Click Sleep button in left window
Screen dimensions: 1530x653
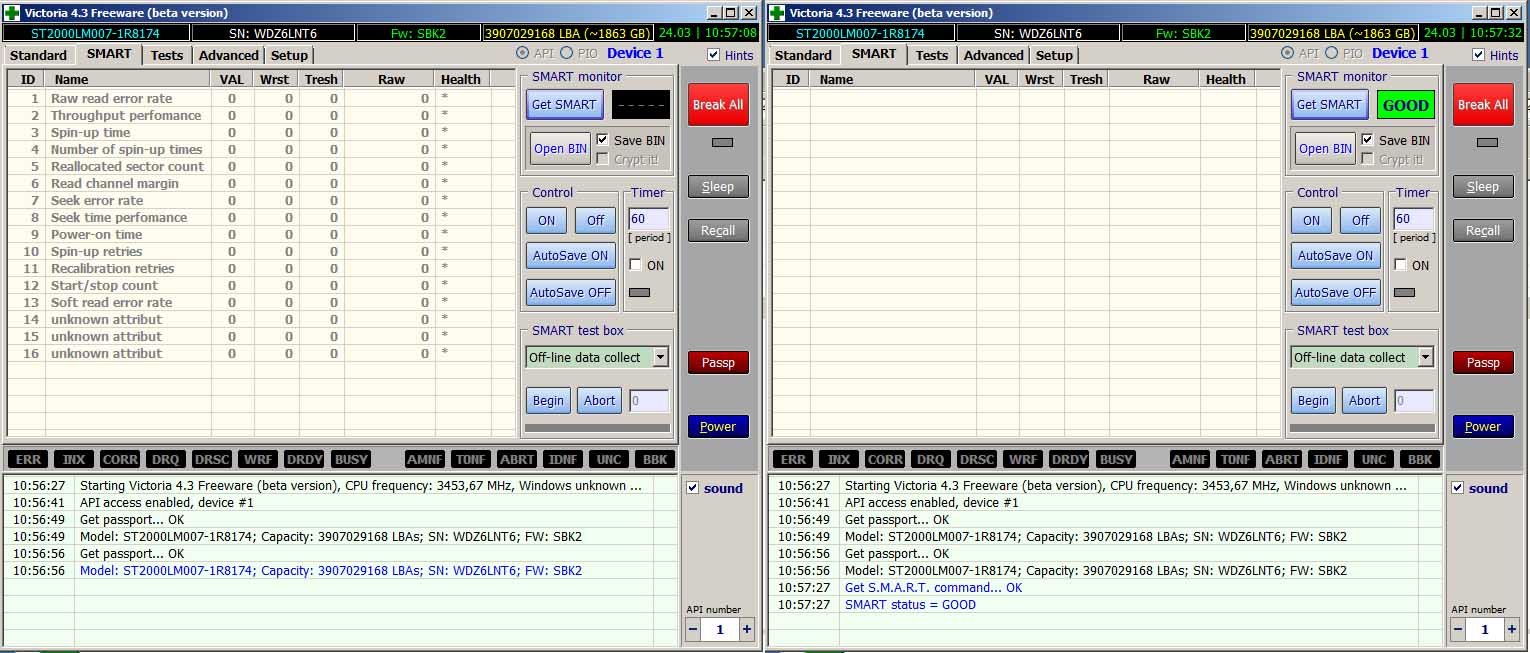click(x=717, y=186)
